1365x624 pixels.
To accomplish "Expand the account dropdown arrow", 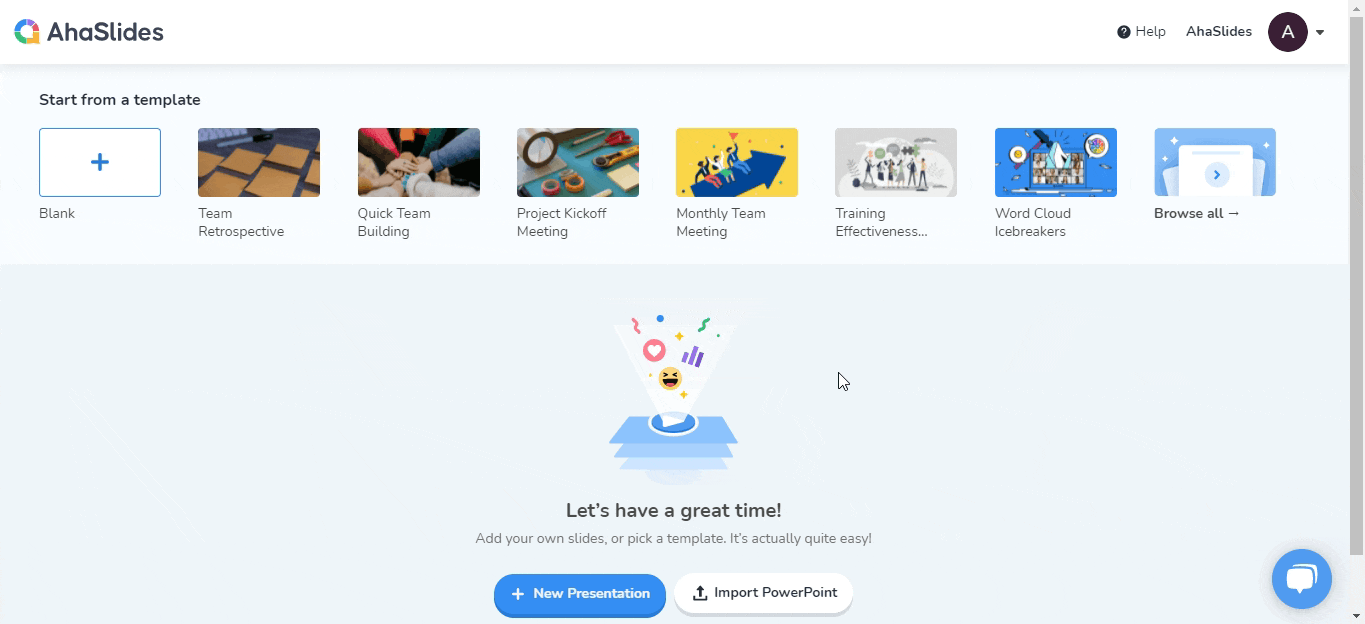I will point(1320,32).
